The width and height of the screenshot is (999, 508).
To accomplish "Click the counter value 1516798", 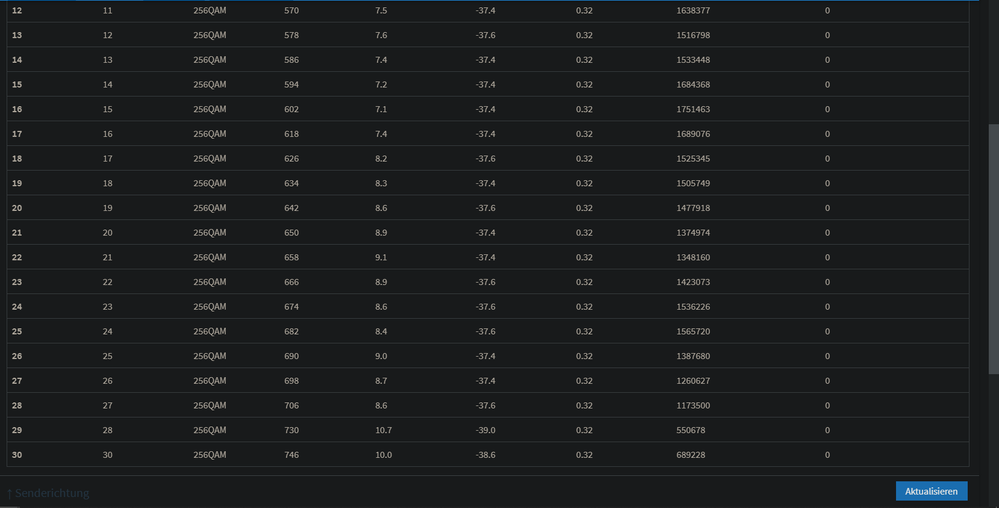I will point(693,35).
